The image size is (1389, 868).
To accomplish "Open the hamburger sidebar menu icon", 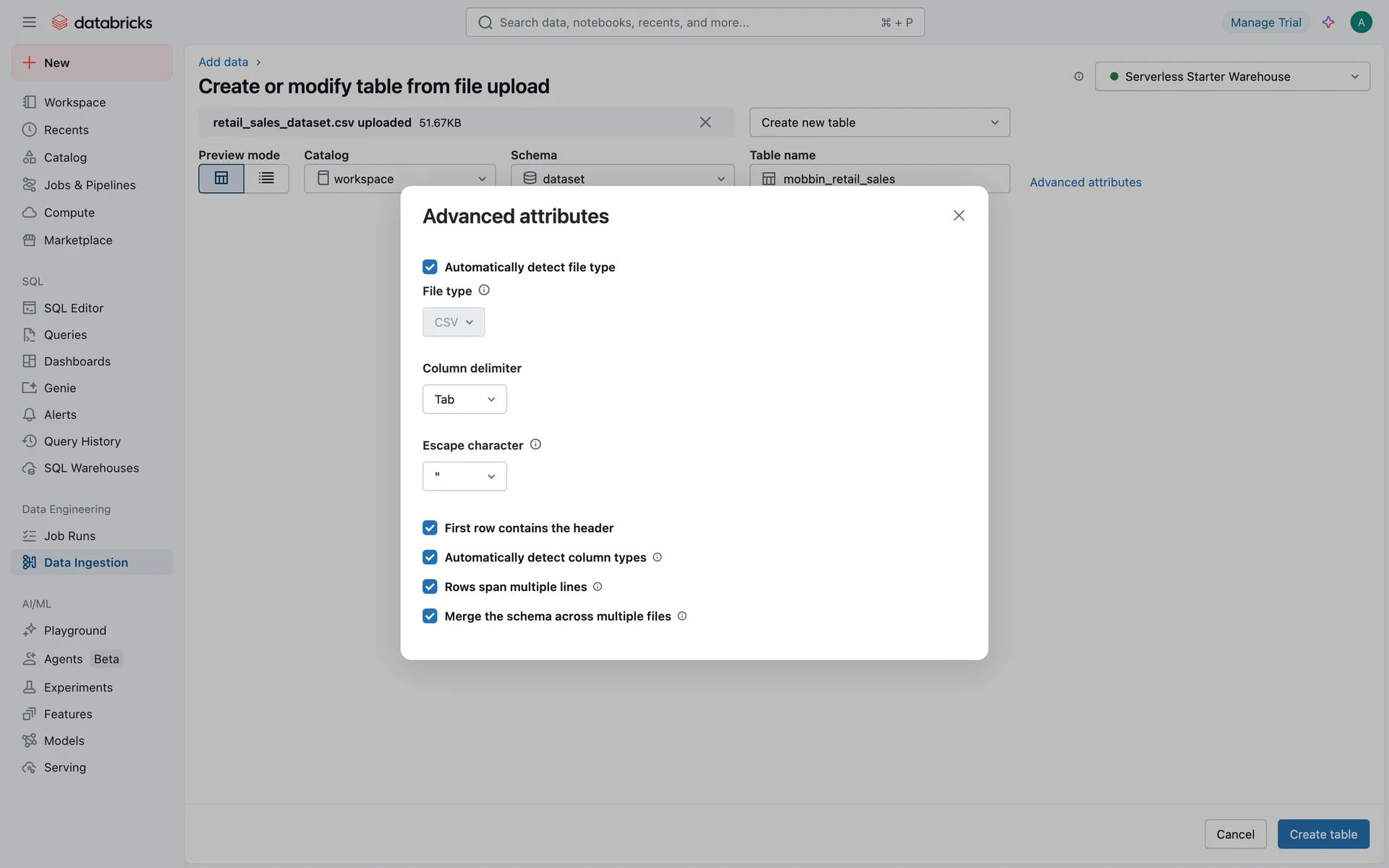I will click(29, 22).
